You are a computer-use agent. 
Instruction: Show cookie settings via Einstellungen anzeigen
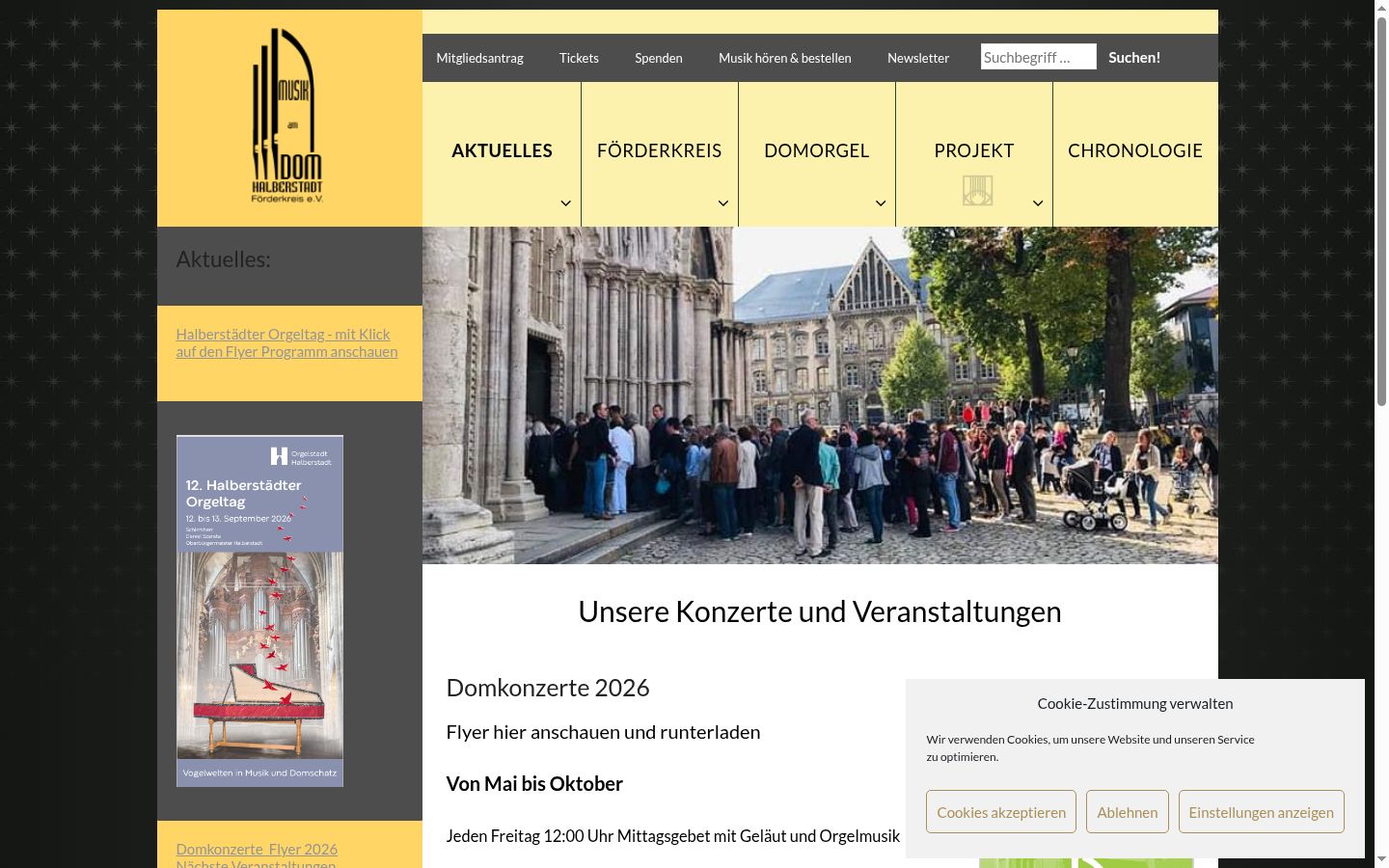1261,812
